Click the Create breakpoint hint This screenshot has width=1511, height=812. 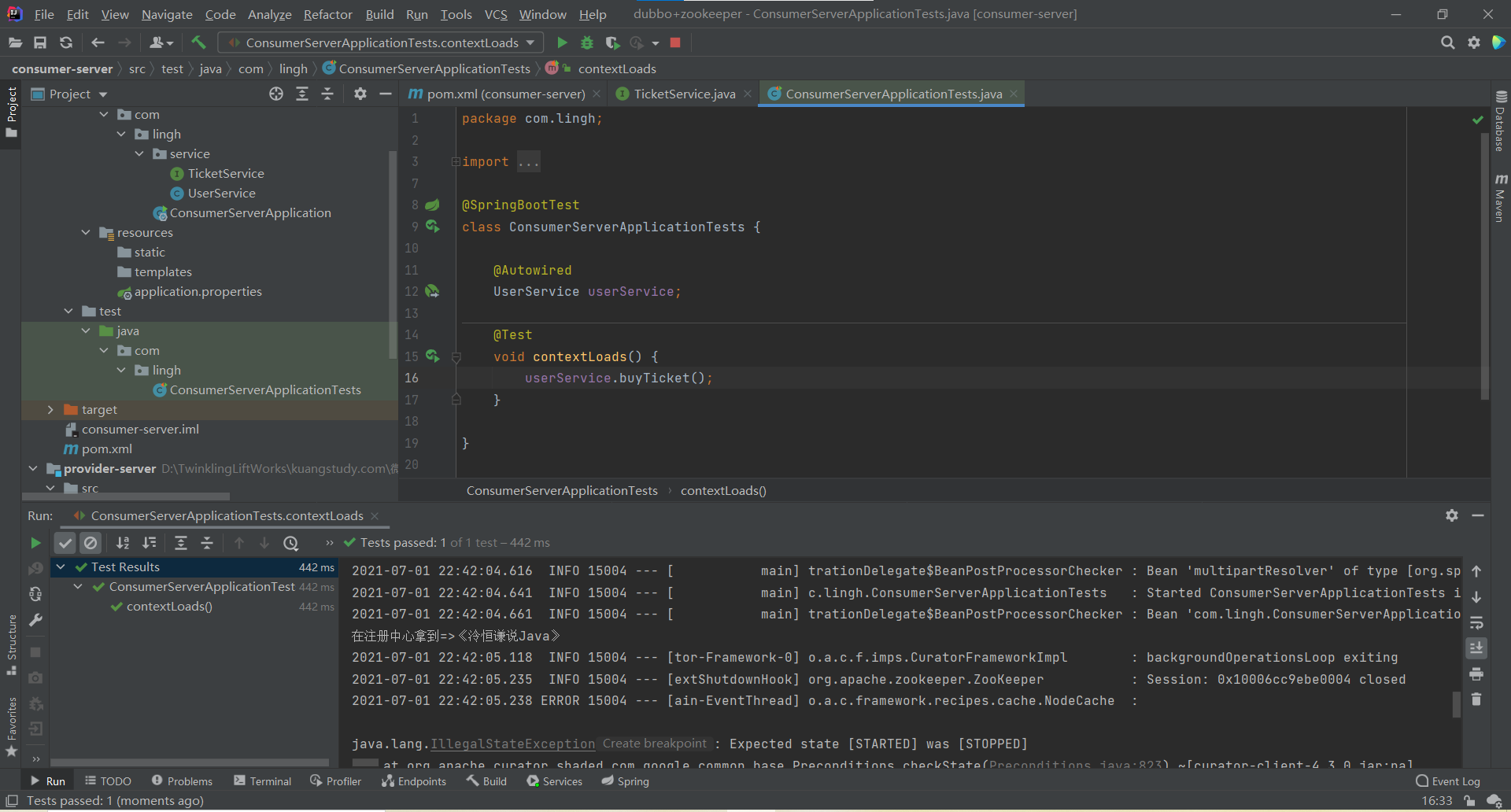655,744
